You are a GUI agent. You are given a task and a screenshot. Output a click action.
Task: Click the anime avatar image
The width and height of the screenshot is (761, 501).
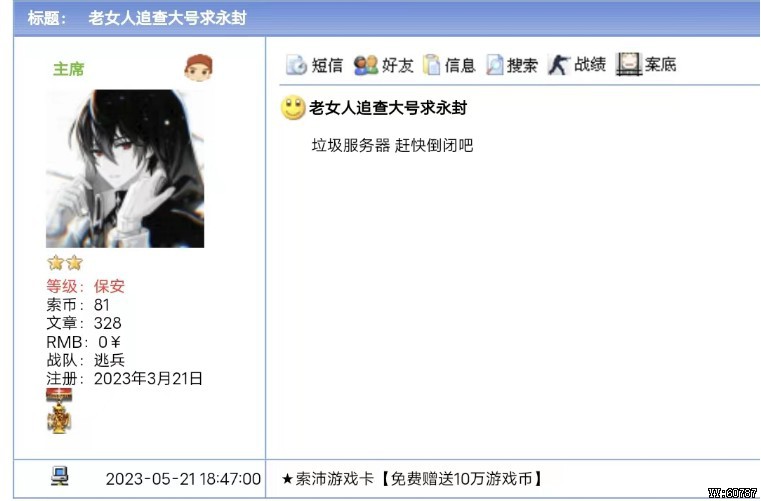point(125,168)
